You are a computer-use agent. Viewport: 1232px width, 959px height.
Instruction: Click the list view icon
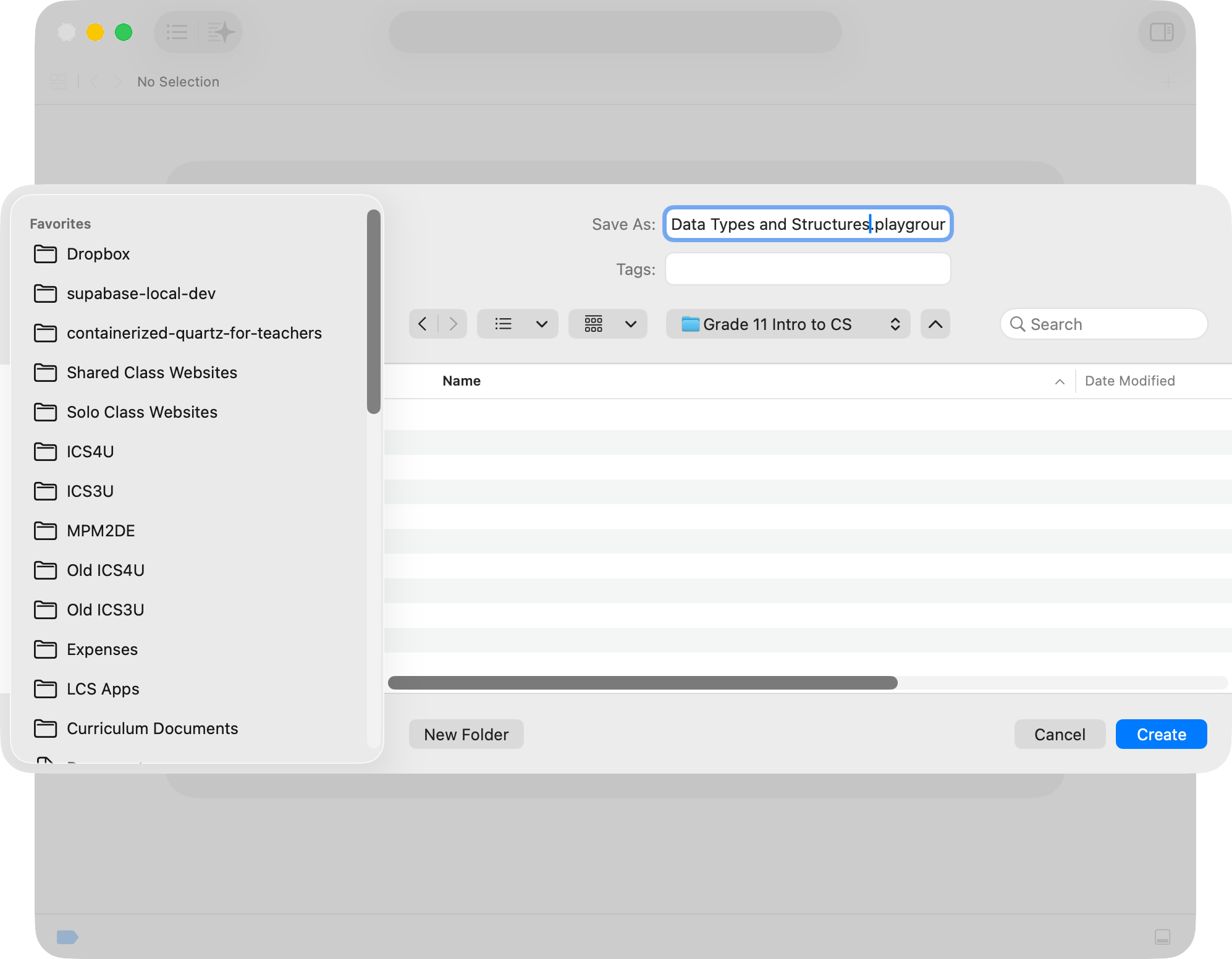click(503, 324)
